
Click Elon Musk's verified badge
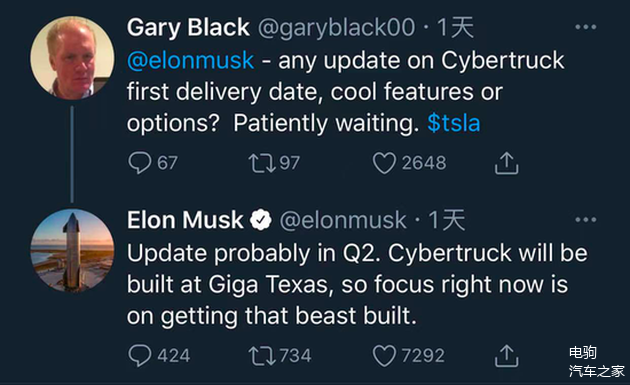261,220
